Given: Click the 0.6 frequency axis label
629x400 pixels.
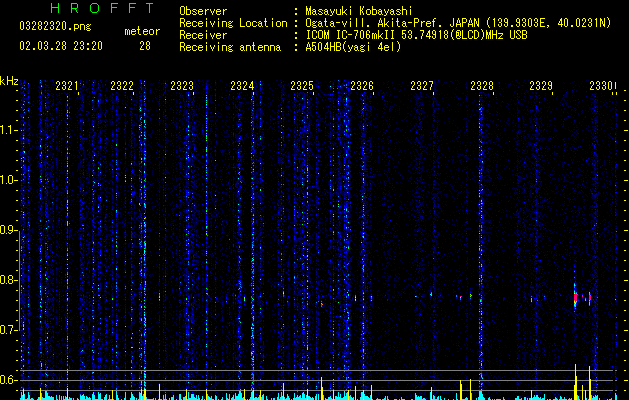Looking at the screenshot, I should tap(8, 380).
